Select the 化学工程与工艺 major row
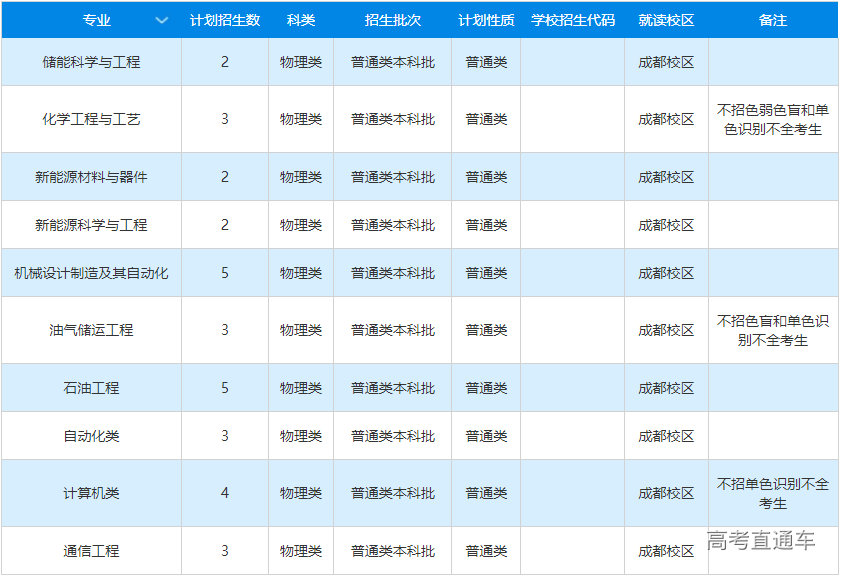Screen dimensions: 844x580 pyautogui.click(x=91, y=119)
